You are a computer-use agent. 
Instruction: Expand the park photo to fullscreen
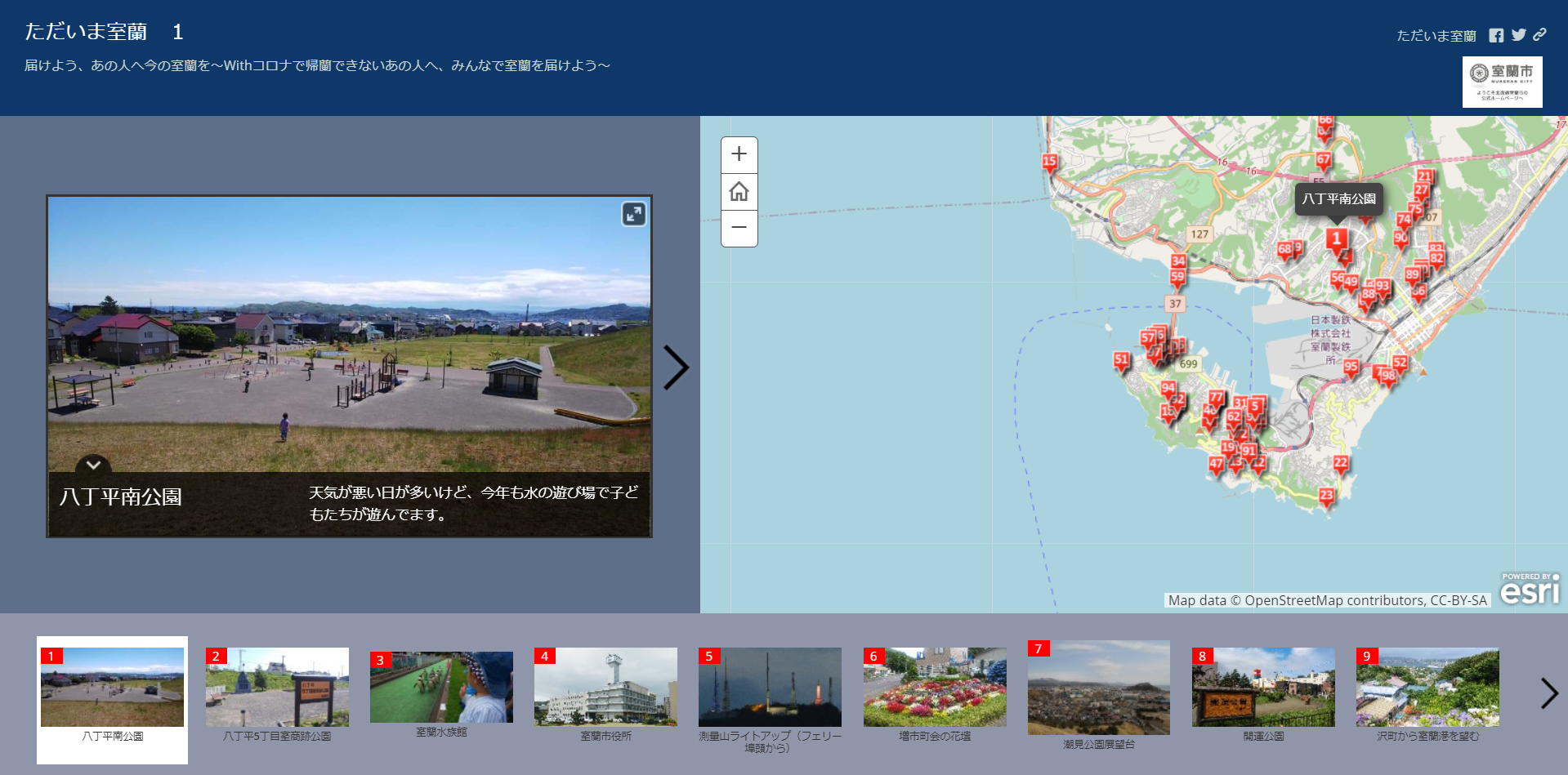633,214
